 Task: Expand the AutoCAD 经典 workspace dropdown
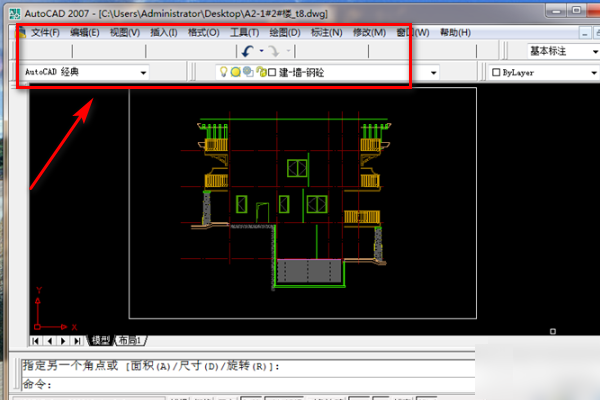tap(143, 73)
